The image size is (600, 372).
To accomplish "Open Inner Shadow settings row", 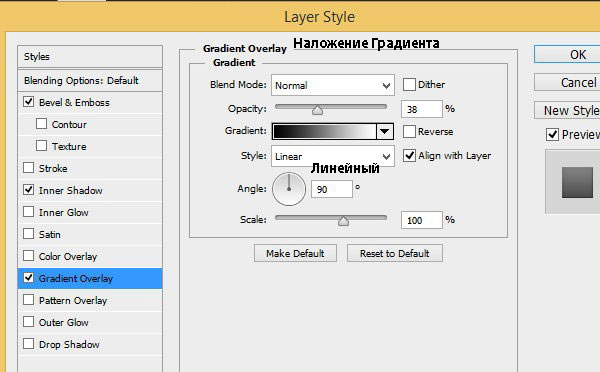I will click(x=90, y=190).
